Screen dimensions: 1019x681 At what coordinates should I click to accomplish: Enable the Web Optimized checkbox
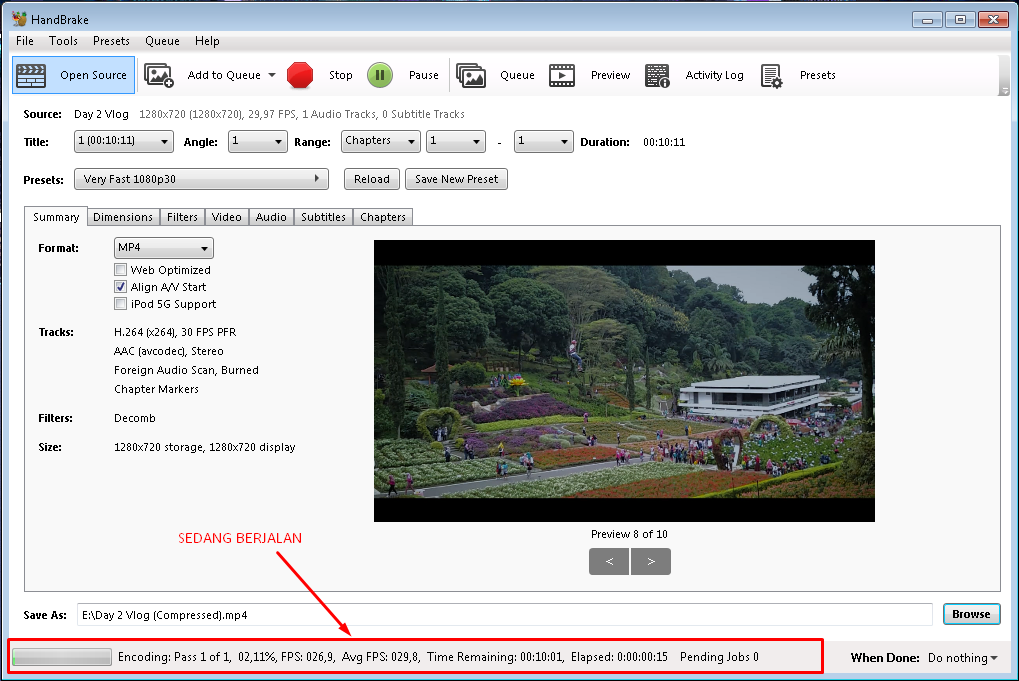(x=120, y=270)
